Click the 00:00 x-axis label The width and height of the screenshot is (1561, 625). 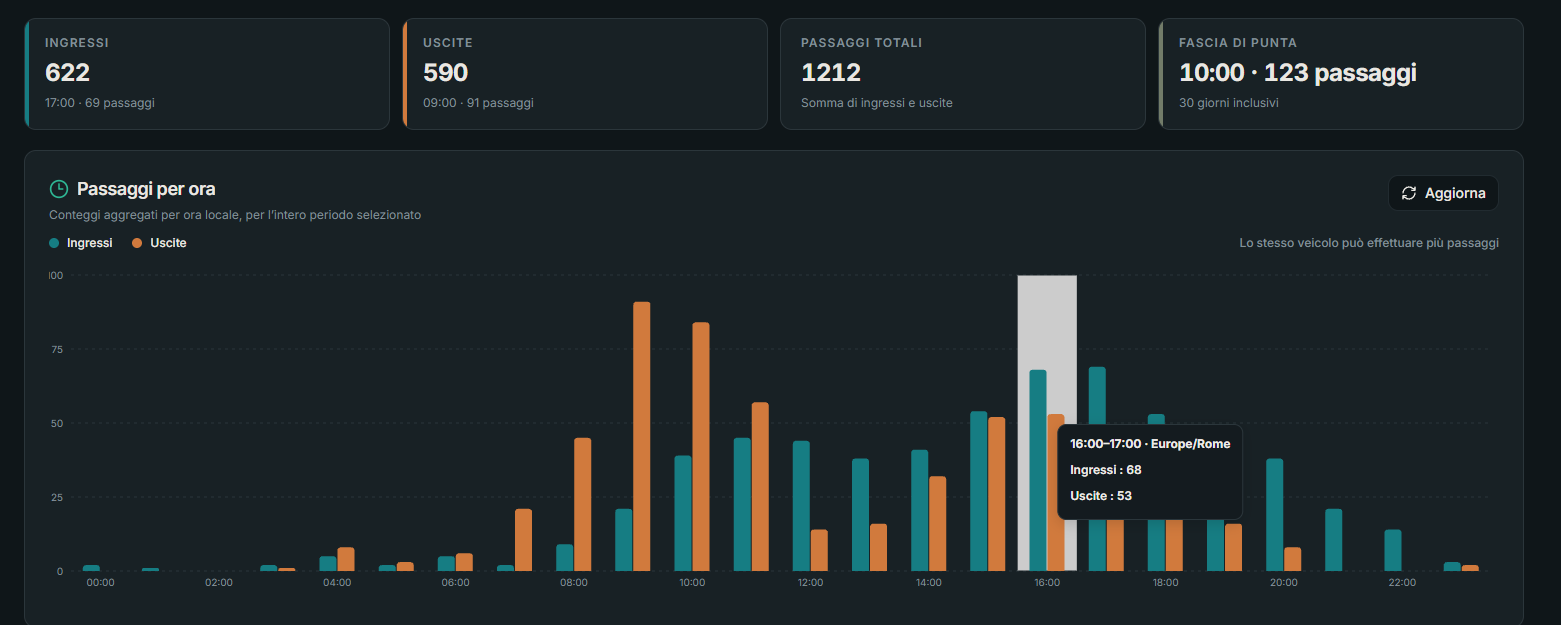coord(100,582)
